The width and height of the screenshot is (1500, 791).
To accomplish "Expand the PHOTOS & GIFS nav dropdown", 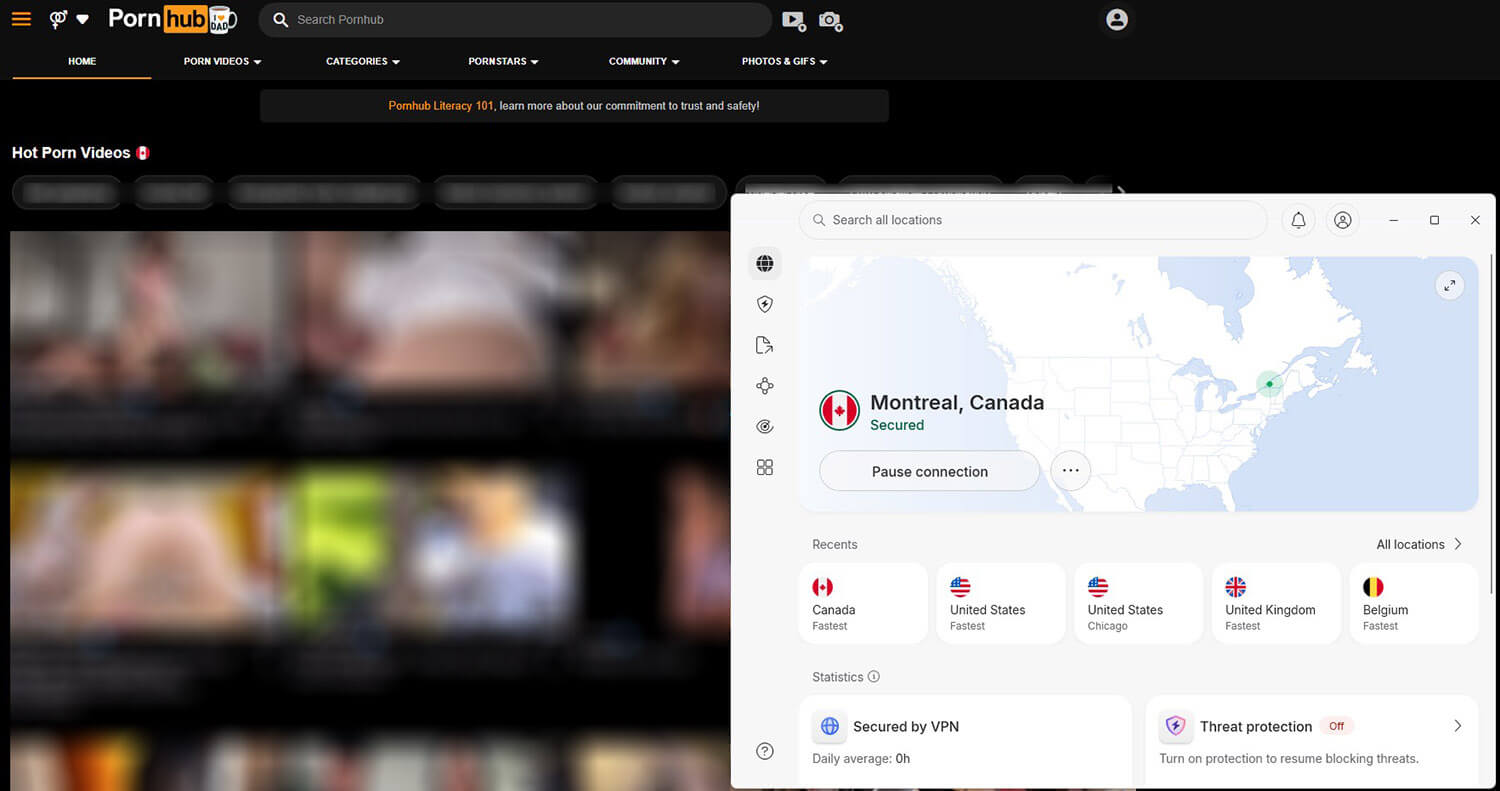I will 785,61.
